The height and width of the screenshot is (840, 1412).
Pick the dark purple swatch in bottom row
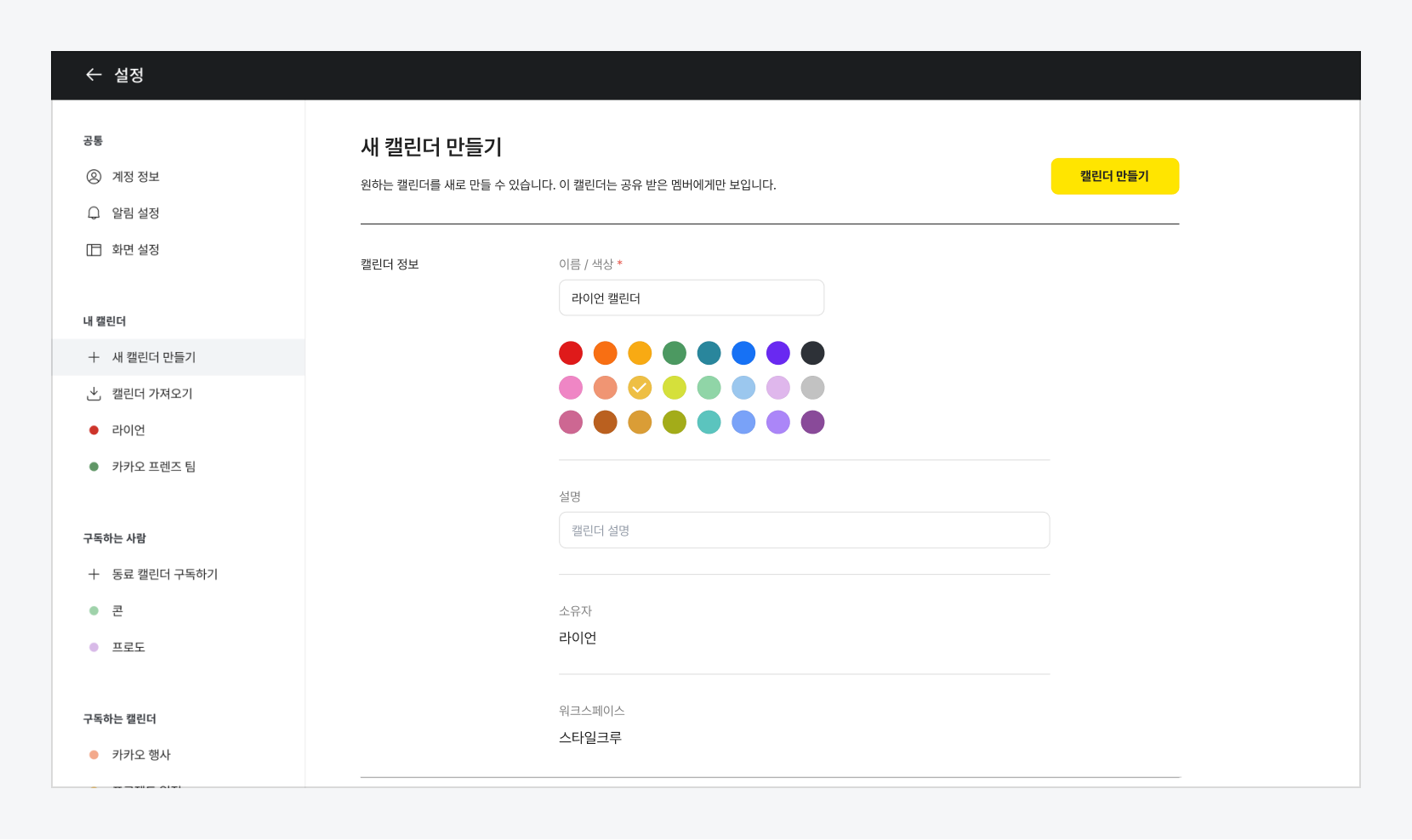coord(812,423)
